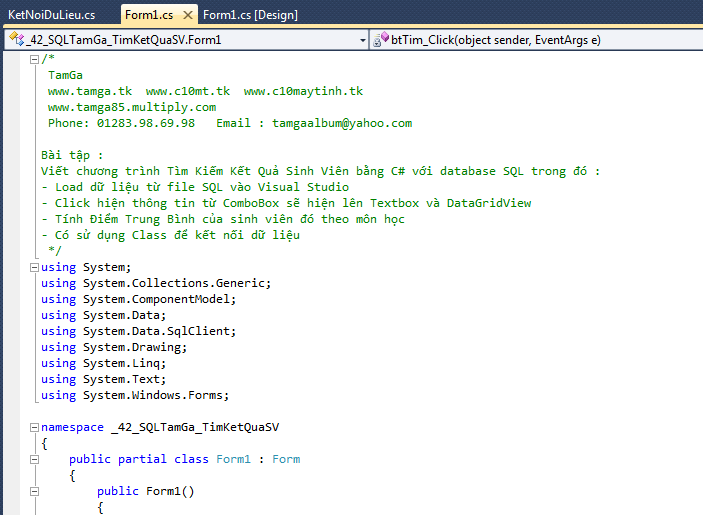Click the line starting 'Viết chương trình Tìm Kiếm'
The height and width of the screenshot is (515, 703).
click(x=320, y=171)
